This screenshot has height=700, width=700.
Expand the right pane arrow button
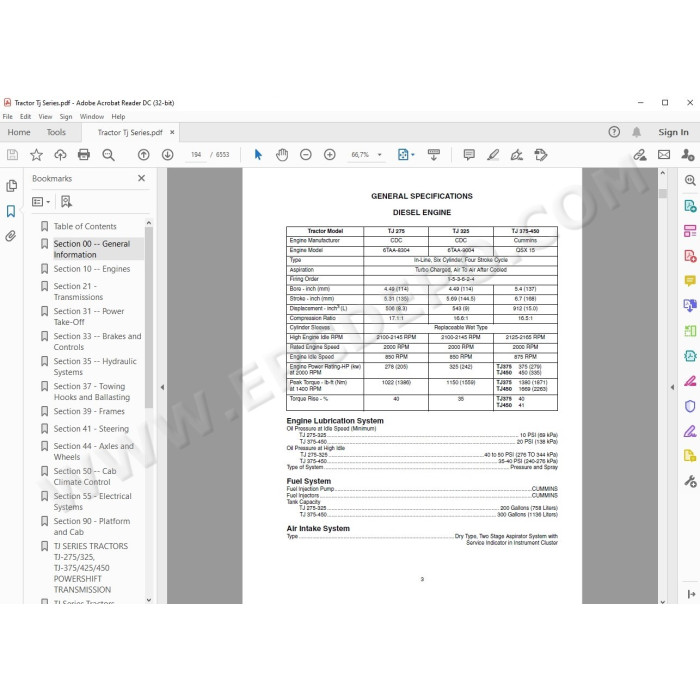[691, 594]
